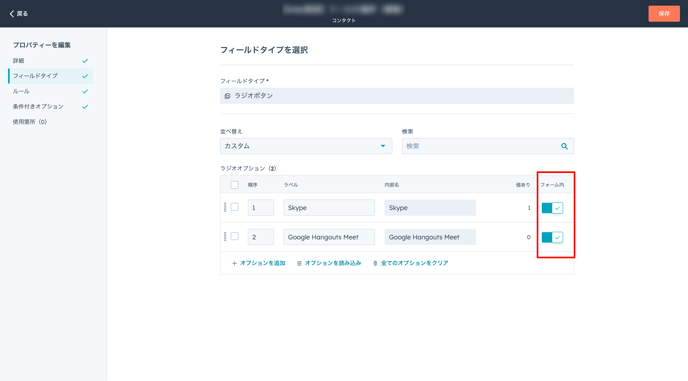Click the dropdown caret in sort box
Screen dimensions: 688x381
[x=383, y=146]
